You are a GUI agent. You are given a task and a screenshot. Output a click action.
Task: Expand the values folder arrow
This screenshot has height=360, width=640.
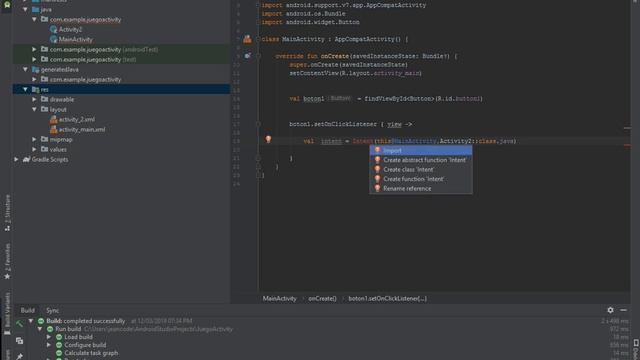click(x=35, y=149)
